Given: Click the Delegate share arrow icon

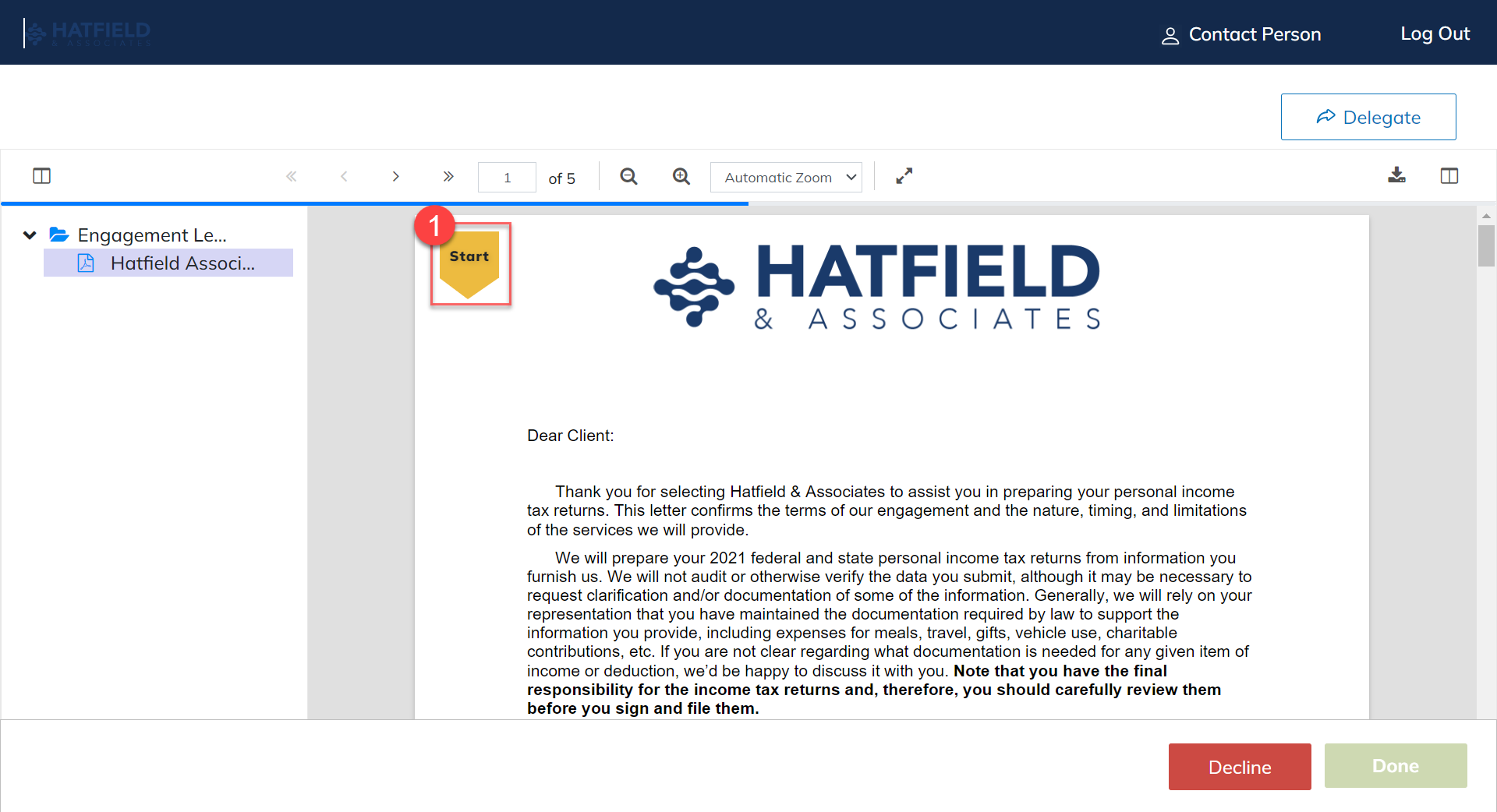Looking at the screenshot, I should pos(1325,117).
